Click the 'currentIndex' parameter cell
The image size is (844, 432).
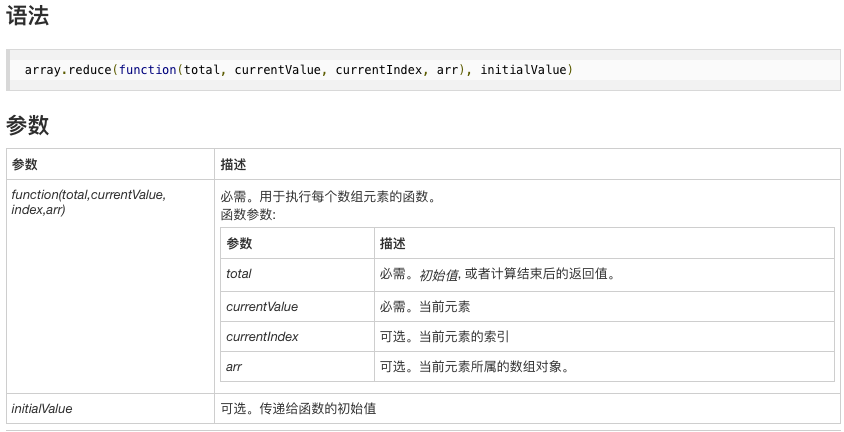(297, 337)
